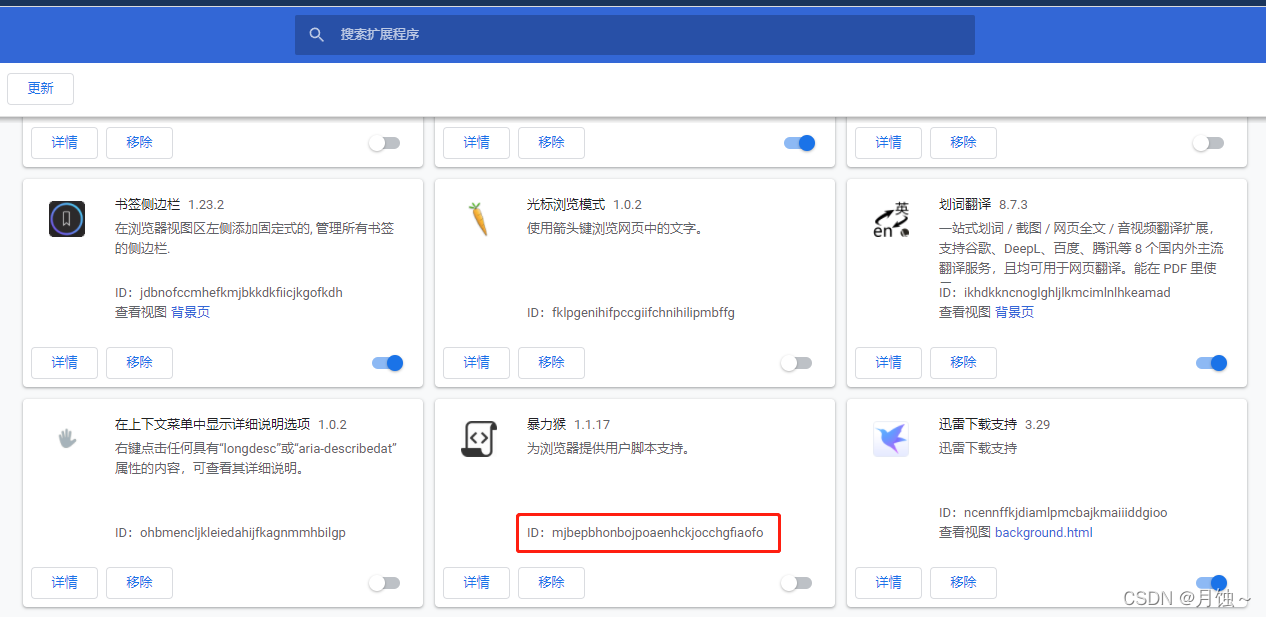Click the hand icon of 在上下文菜单 extension
This screenshot has width=1266, height=617.
[66, 438]
